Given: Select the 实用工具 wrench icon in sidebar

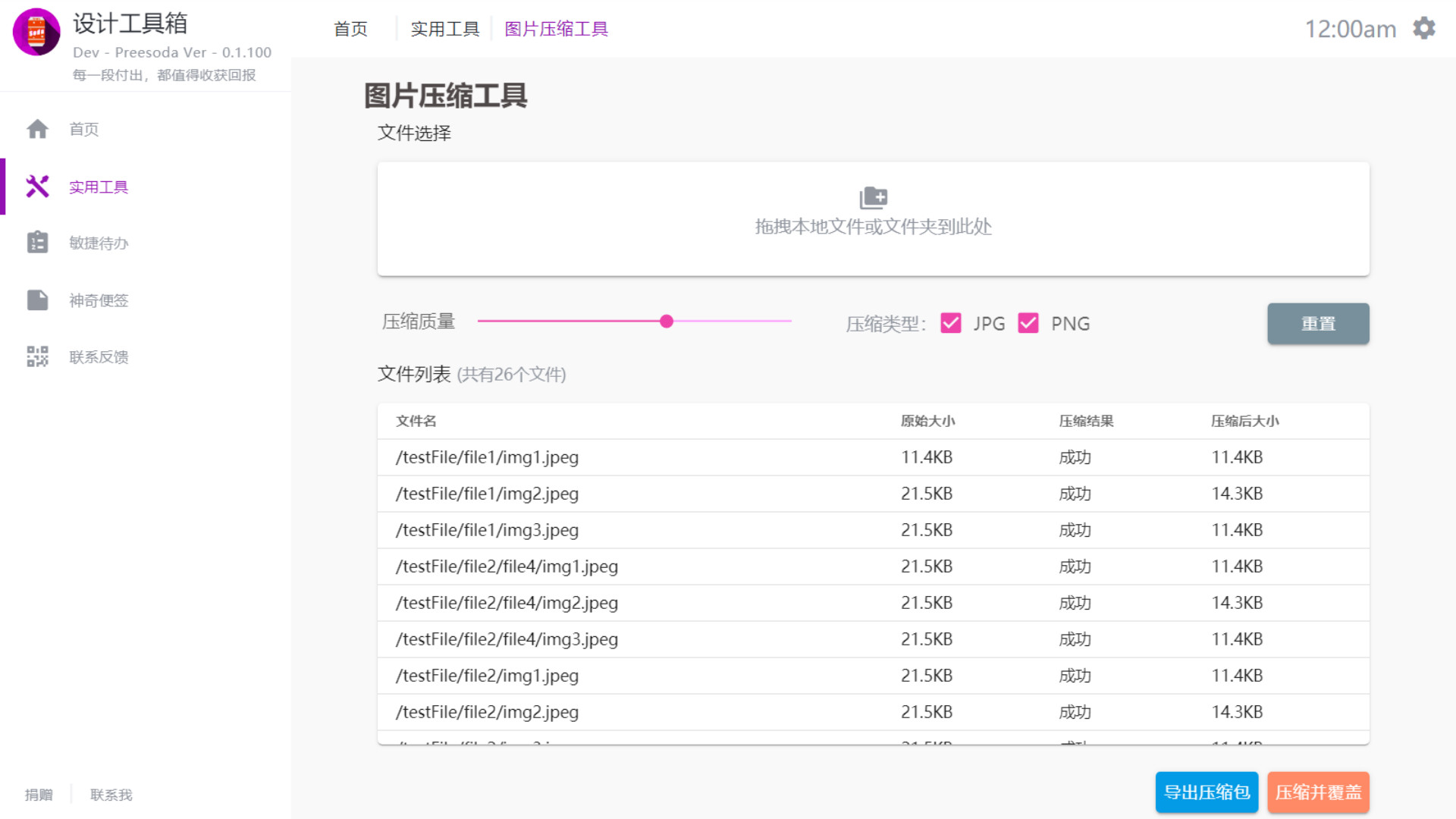Looking at the screenshot, I should click(x=36, y=187).
